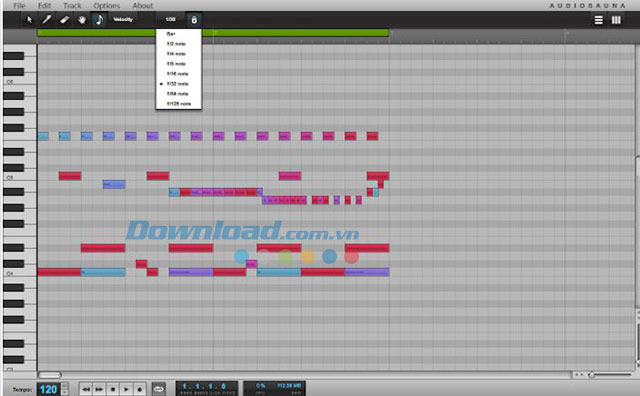The image size is (640, 396).
Task: Click the play button
Action: pyautogui.click(x=126, y=389)
